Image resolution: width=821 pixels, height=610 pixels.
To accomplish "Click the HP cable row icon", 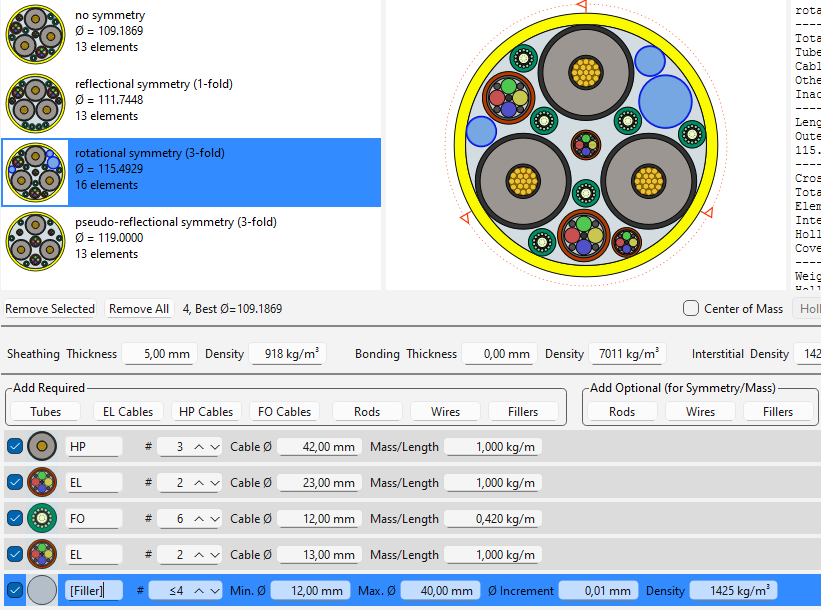I will [42, 446].
